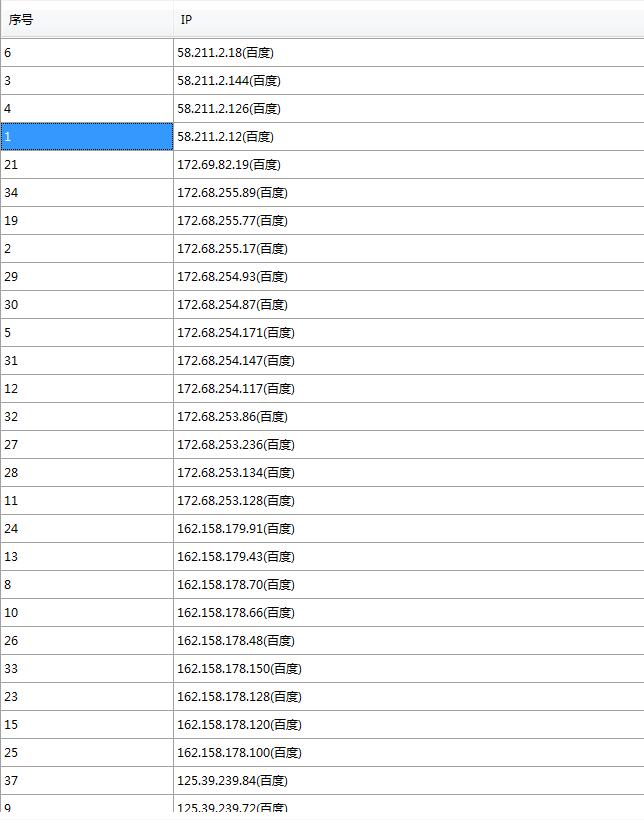Click 序号 cell 33
Screen dimensions: 644x820
(x=87, y=668)
